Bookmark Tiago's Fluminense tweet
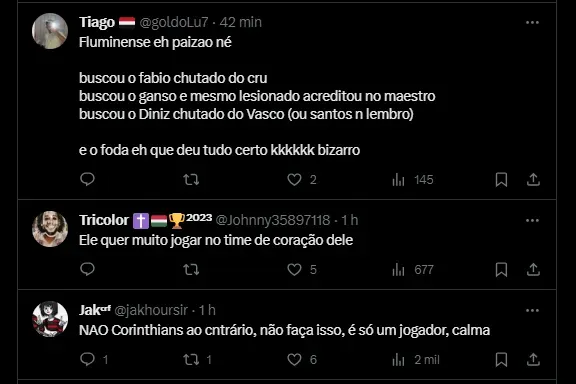The height and width of the screenshot is (384, 576). tap(501, 179)
